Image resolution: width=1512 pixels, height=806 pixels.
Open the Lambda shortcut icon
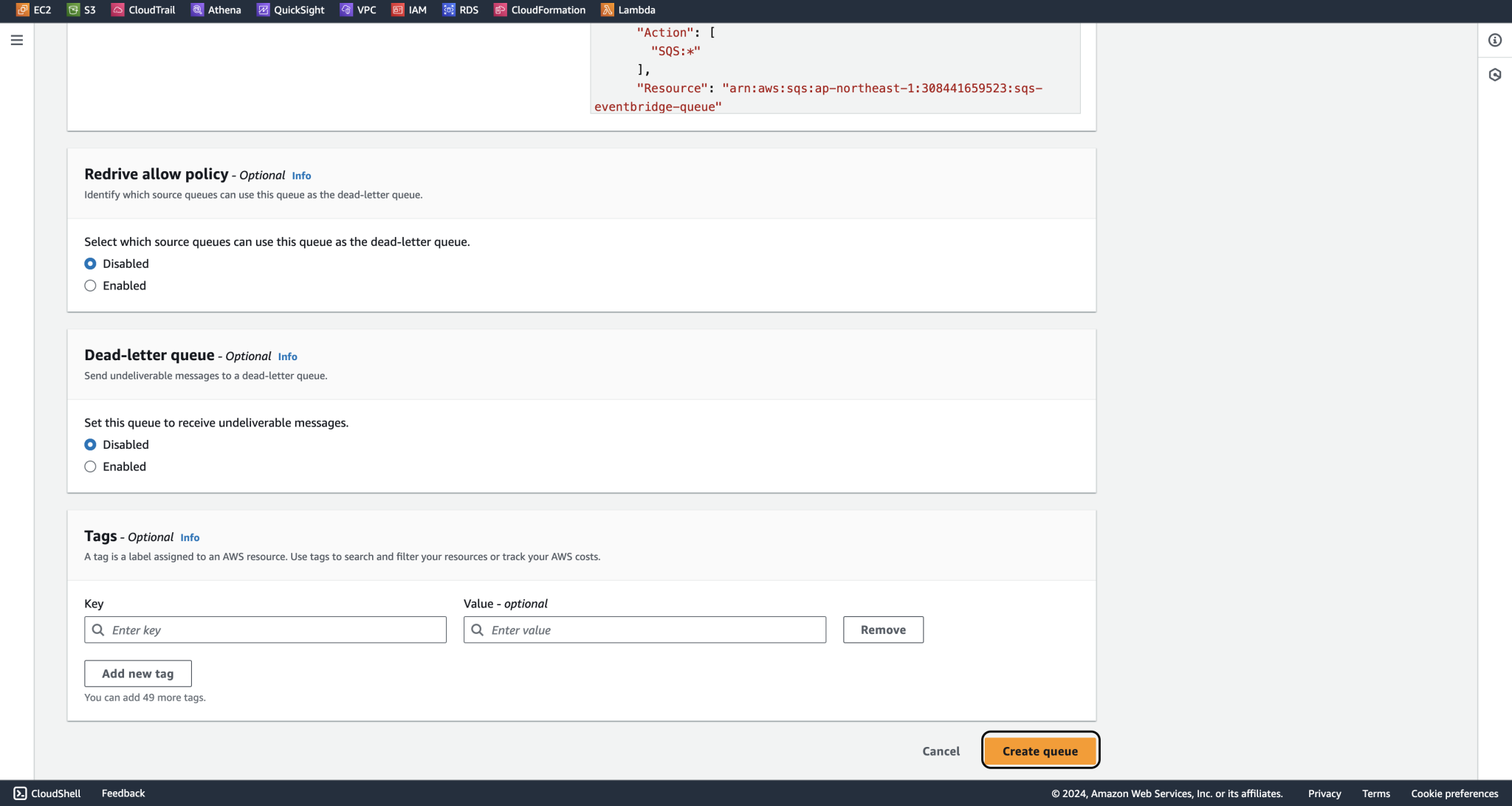click(607, 10)
